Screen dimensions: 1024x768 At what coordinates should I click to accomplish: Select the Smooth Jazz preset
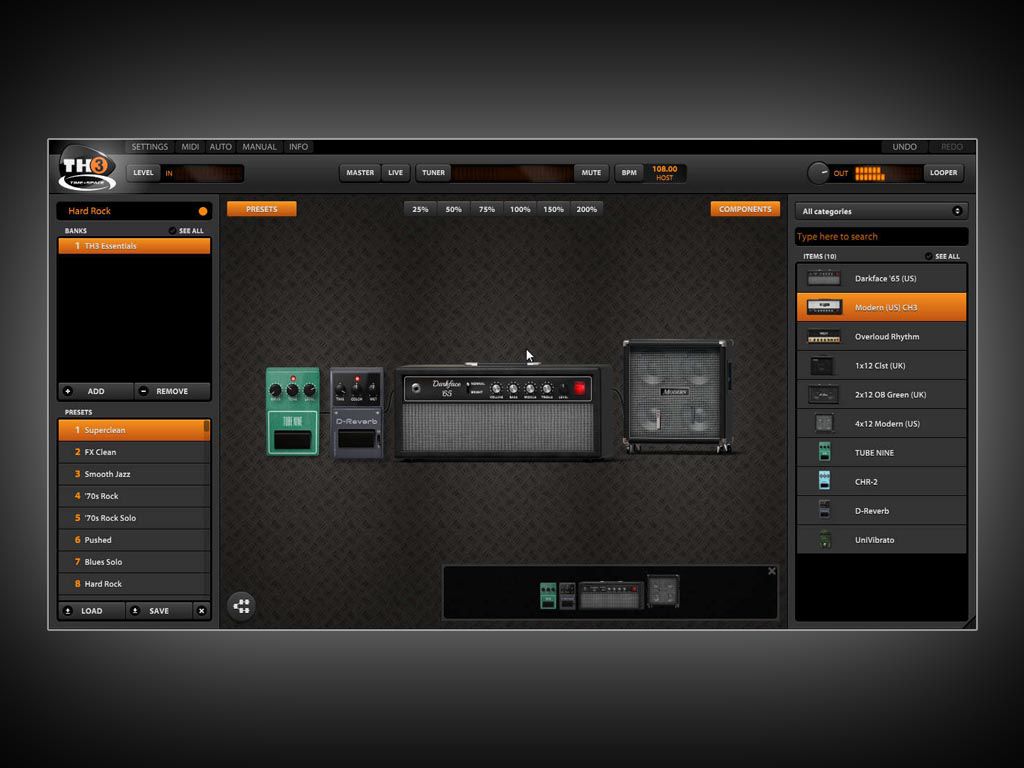134,474
